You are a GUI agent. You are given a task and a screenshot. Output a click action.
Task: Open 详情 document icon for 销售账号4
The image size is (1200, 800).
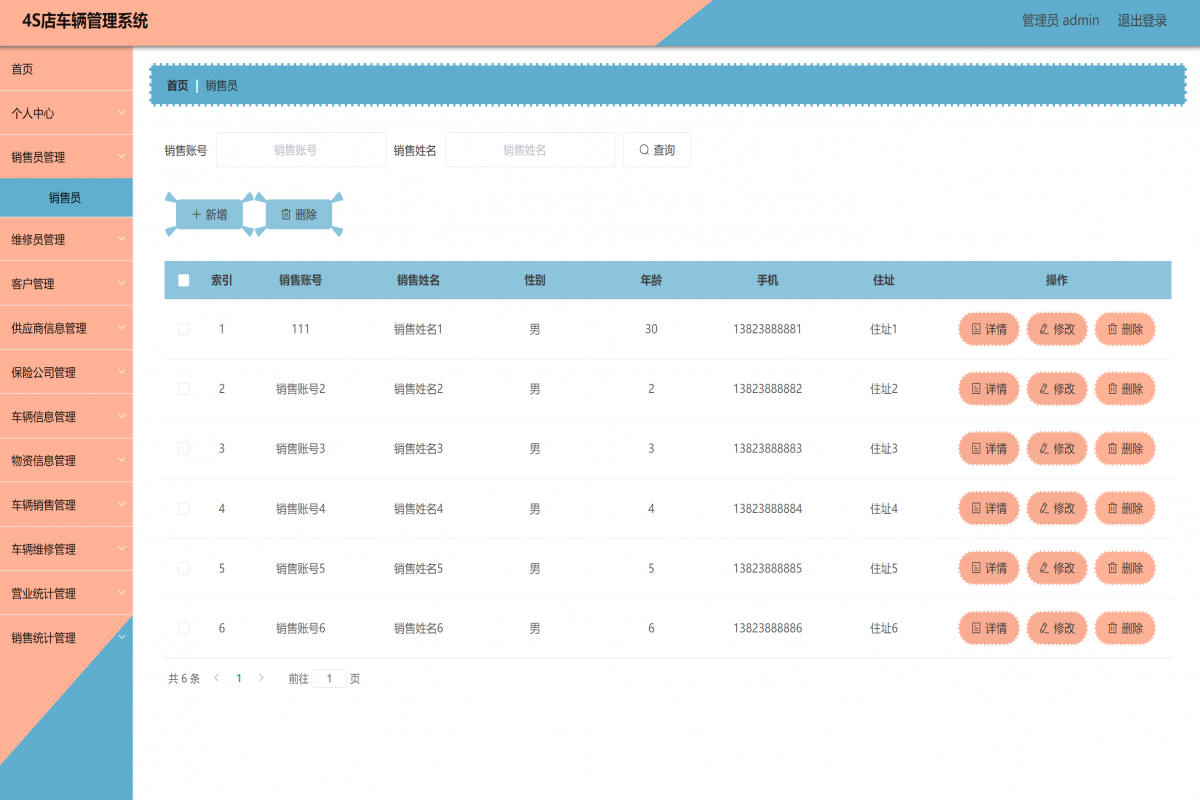tap(977, 509)
